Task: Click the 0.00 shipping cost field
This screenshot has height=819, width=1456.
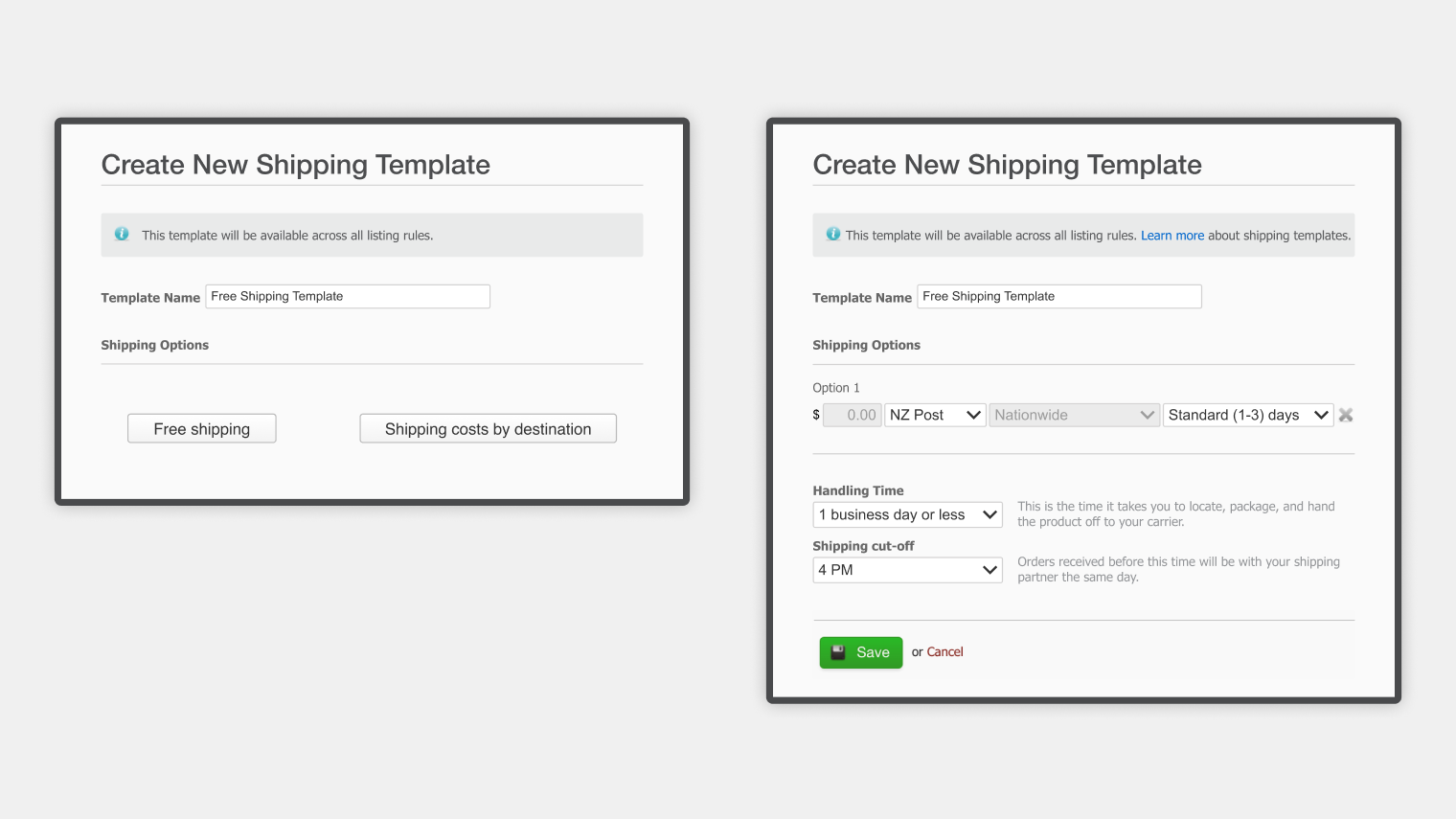Action: [x=853, y=415]
